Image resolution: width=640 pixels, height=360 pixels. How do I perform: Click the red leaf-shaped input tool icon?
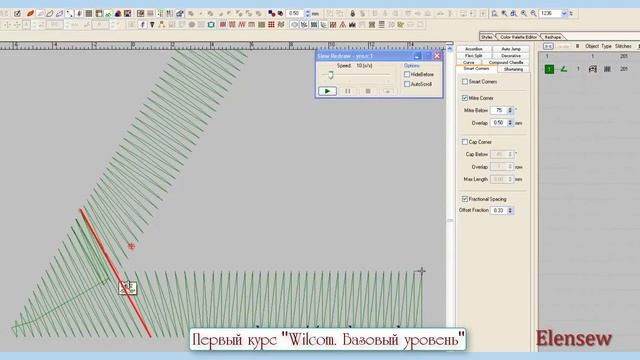pyautogui.click(x=30, y=13)
